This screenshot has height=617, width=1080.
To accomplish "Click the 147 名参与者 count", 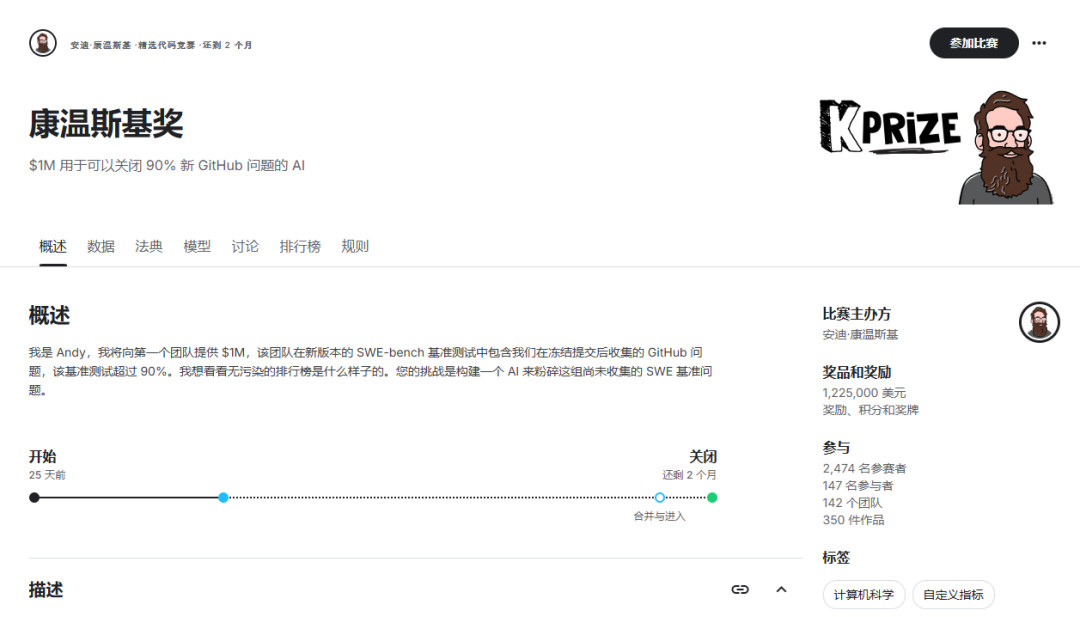I will click(x=858, y=485).
